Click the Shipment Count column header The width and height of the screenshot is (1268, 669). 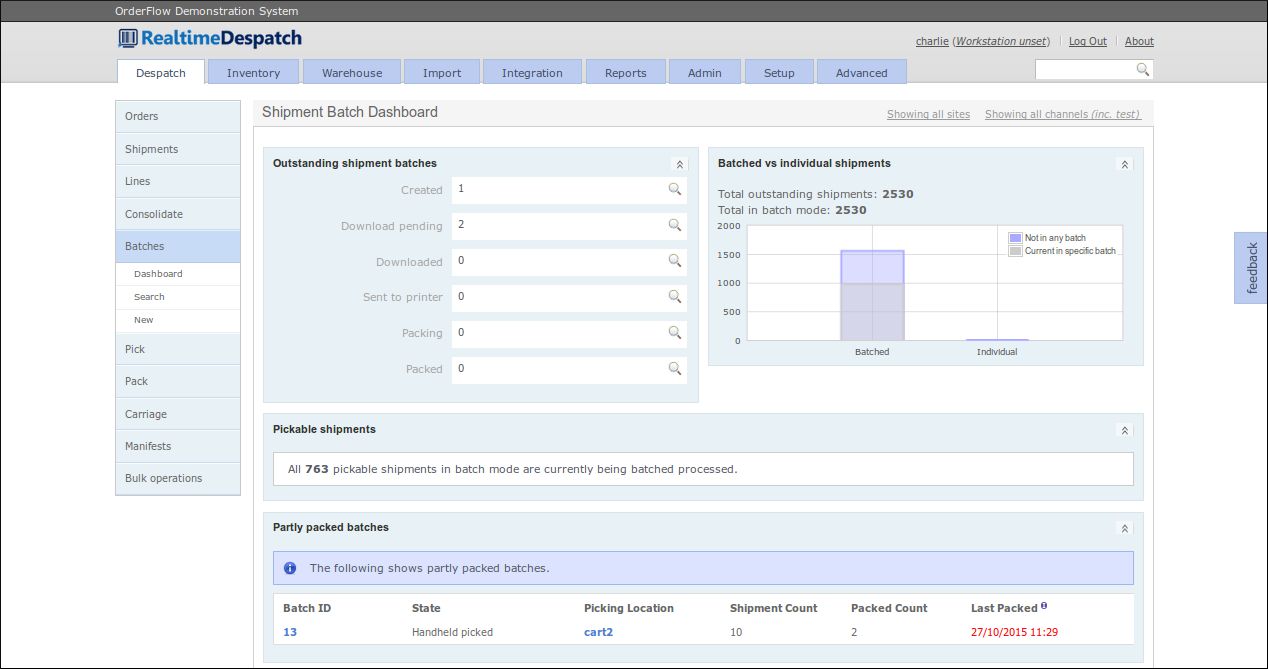coord(774,608)
